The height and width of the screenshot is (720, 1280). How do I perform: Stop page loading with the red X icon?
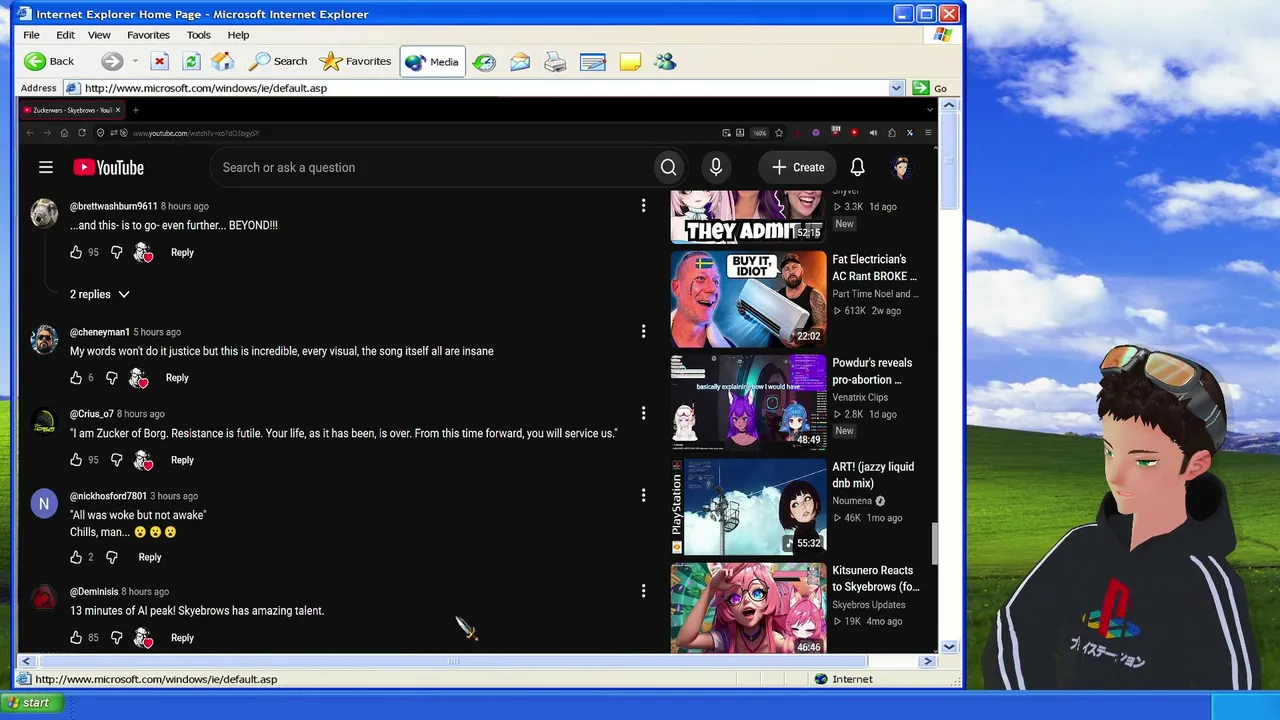pyautogui.click(x=159, y=62)
